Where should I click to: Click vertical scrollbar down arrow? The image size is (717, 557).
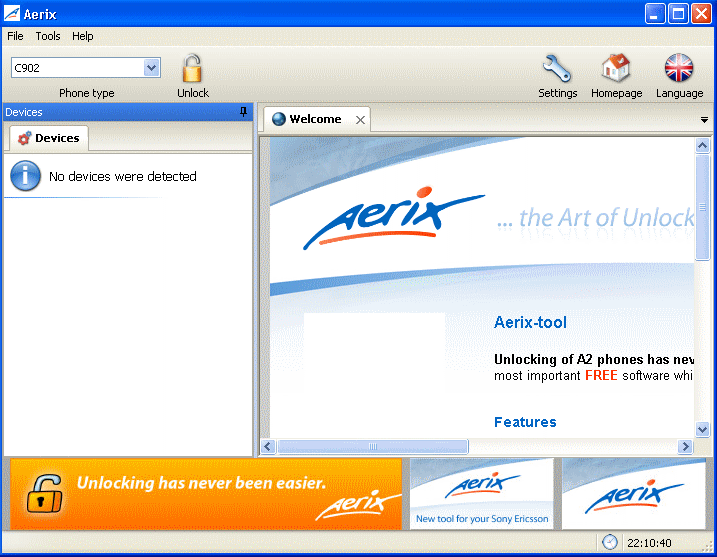click(702, 429)
